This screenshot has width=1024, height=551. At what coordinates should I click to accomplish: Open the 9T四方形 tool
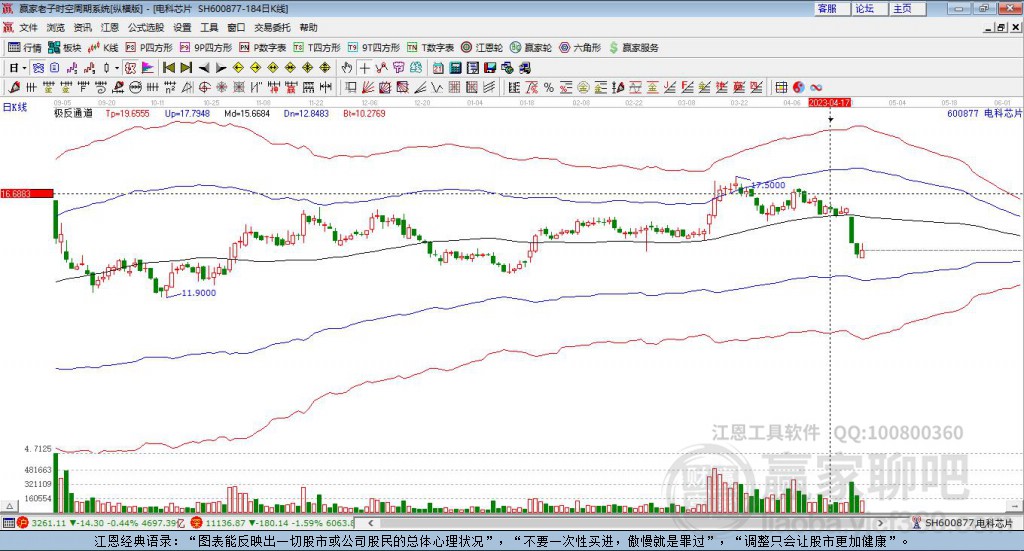[374, 48]
